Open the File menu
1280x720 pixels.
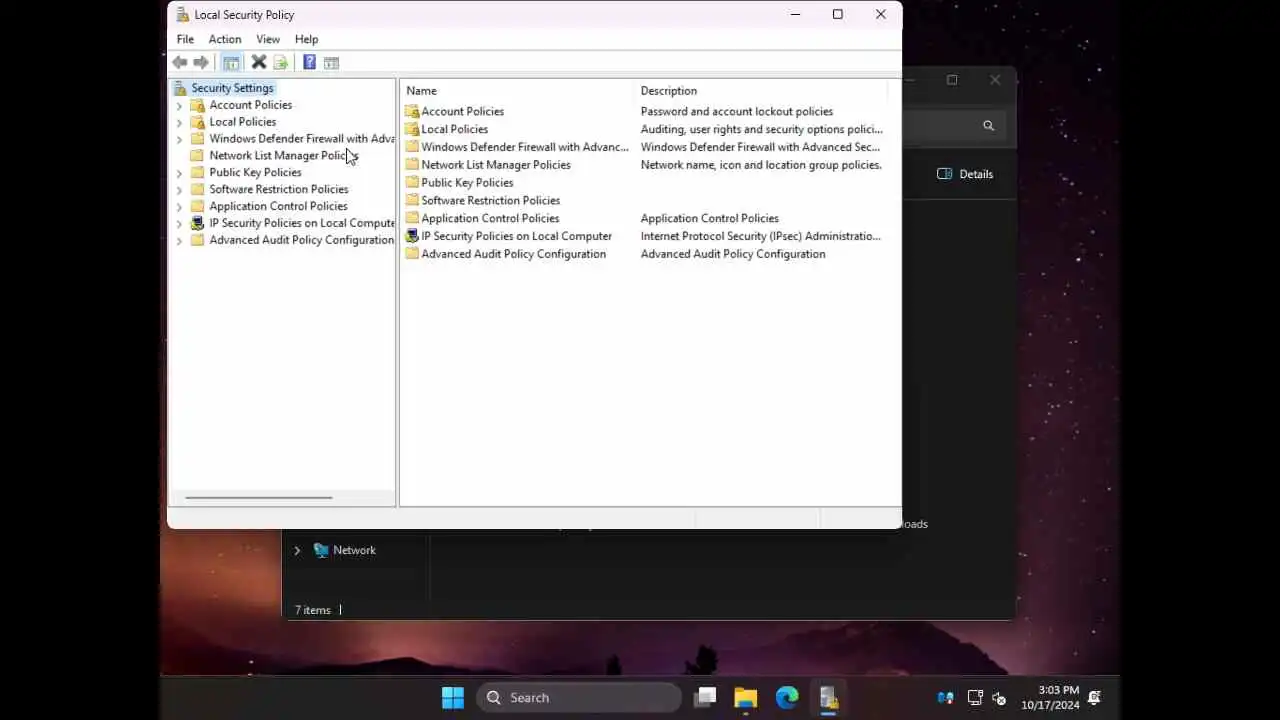click(x=185, y=39)
